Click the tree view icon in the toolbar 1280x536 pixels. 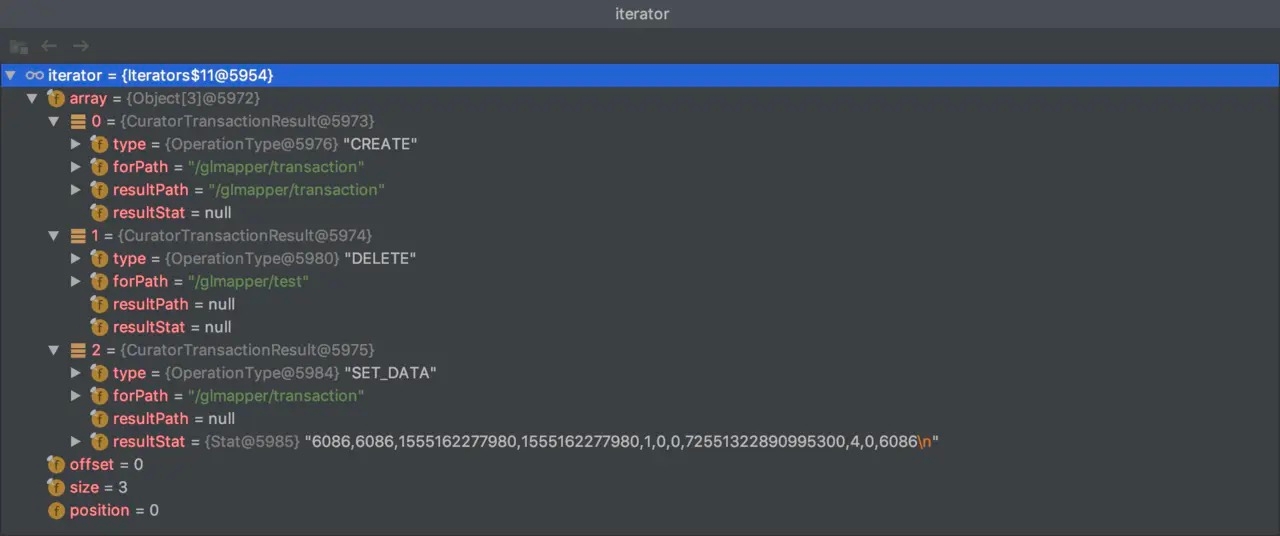coord(18,46)
